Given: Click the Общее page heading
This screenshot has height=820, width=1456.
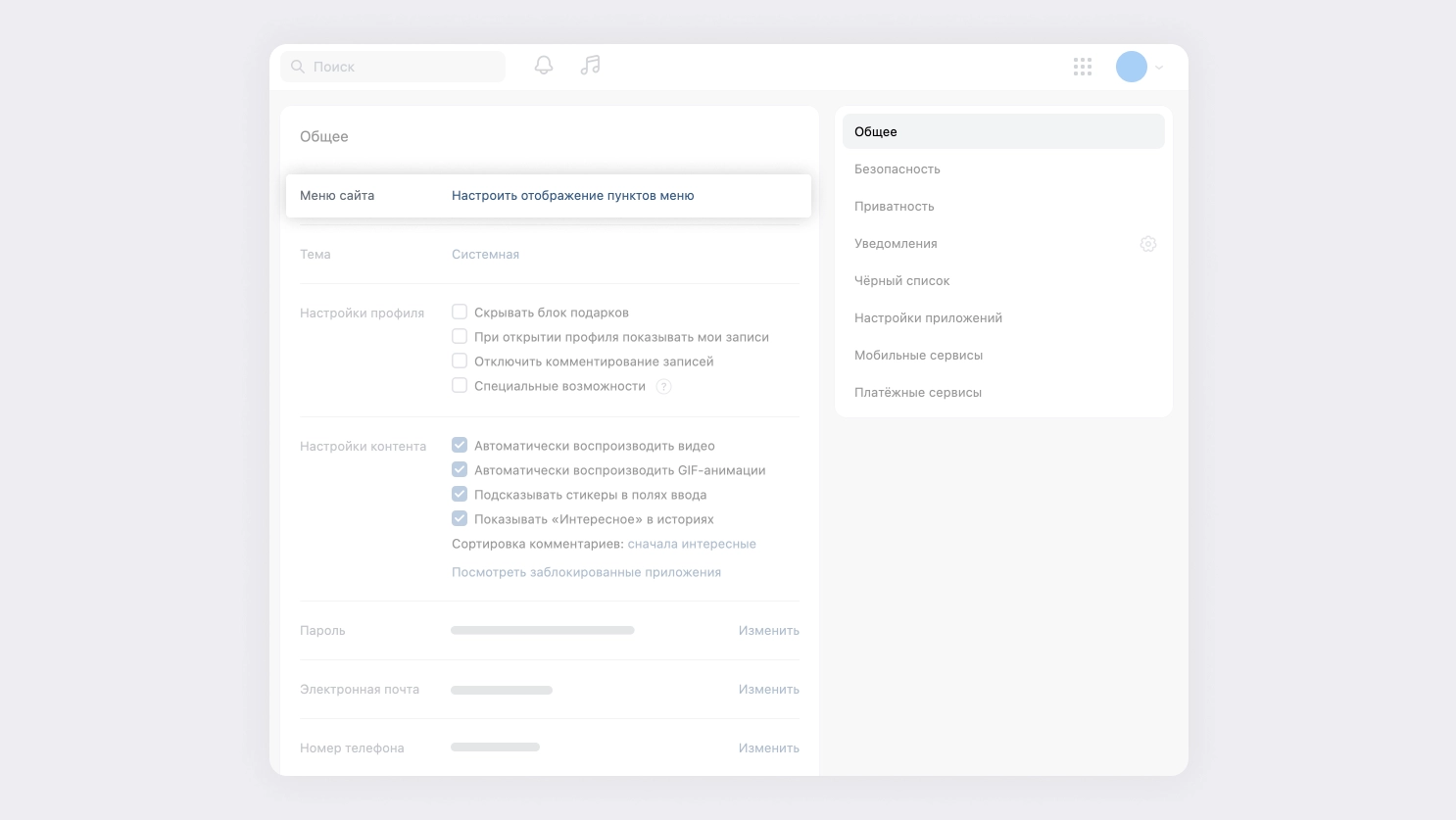Looking at the screenshot, I should click(x=324, y=136).
